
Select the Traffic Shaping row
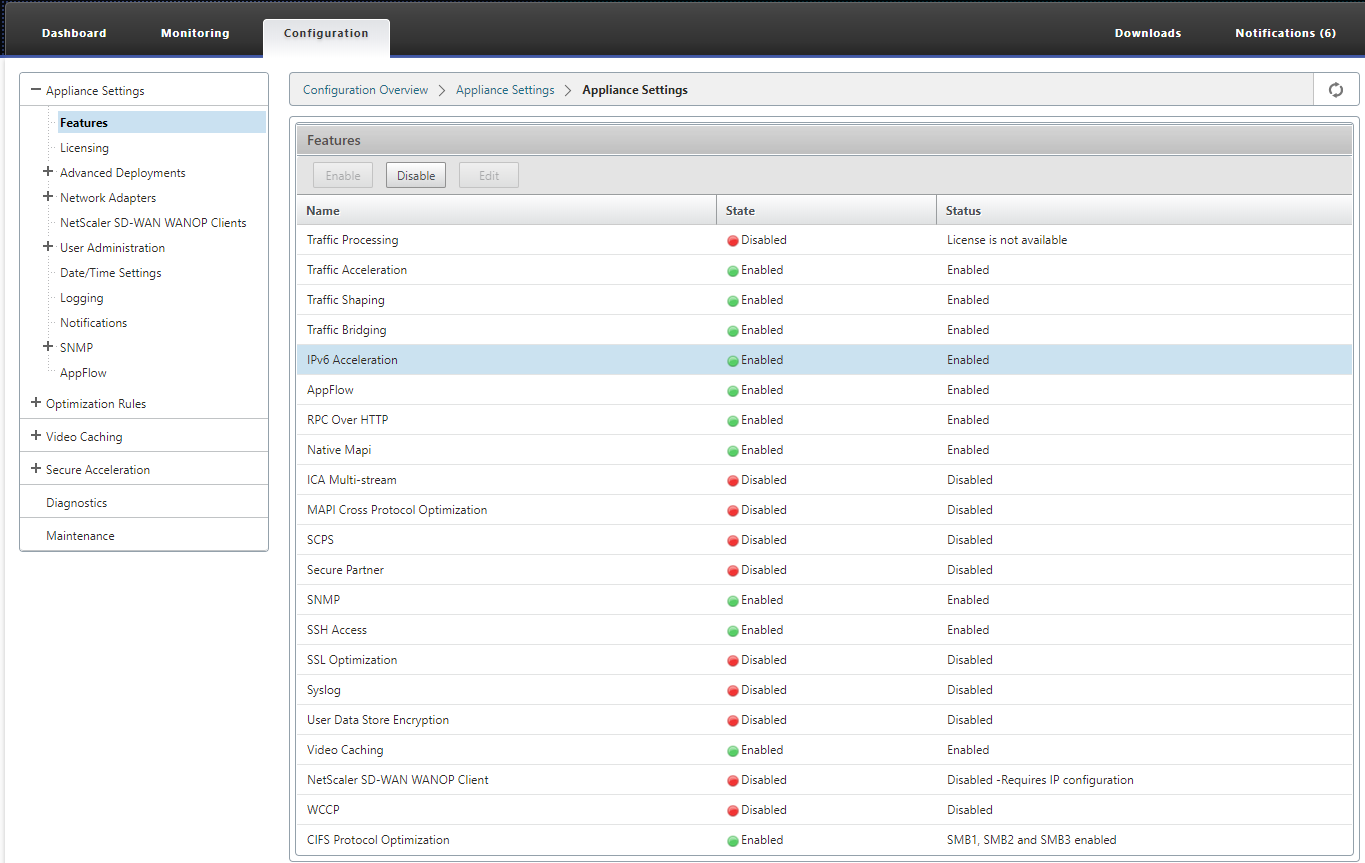(x=824, y=300)
